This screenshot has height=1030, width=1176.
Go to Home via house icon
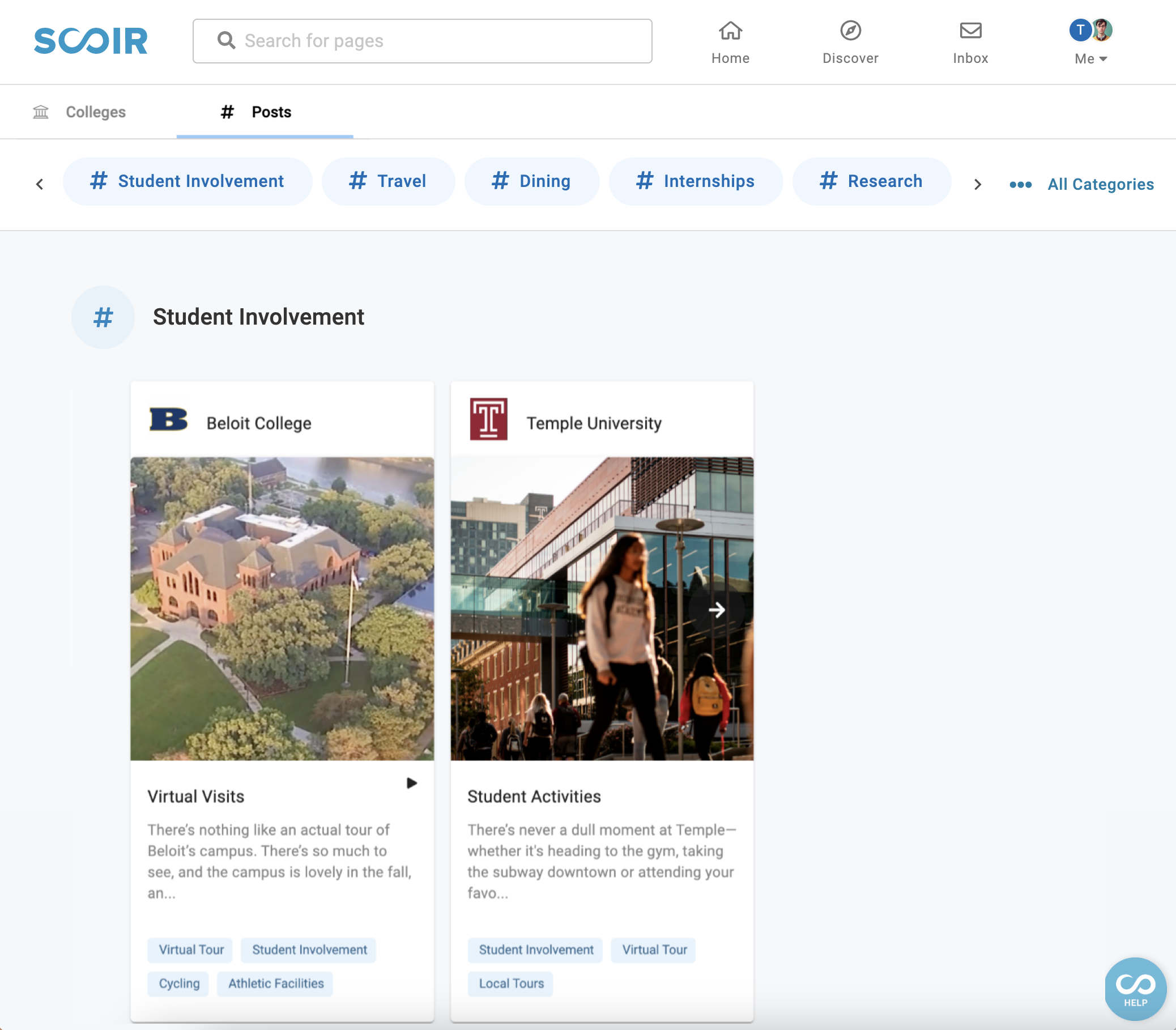pyautogui.click(x=731, y=31)
